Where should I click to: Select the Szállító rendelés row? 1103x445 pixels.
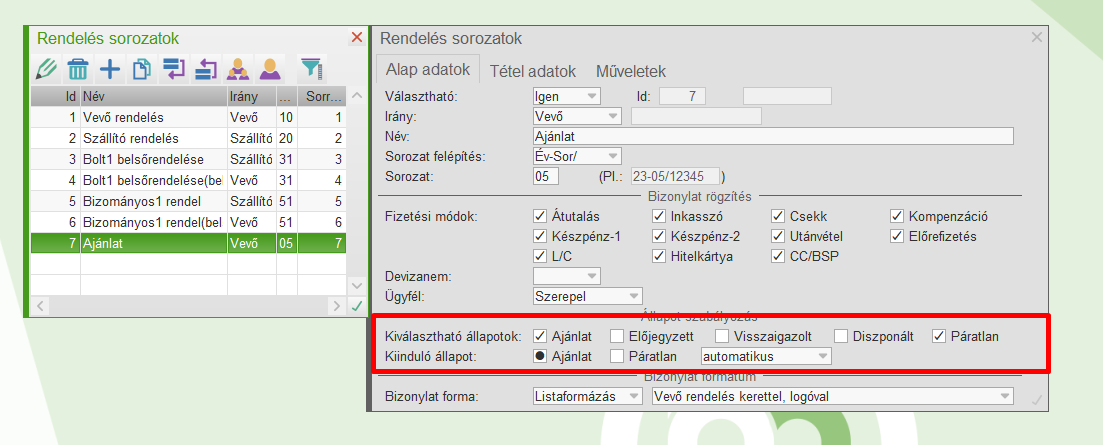(x=189, y=138)
